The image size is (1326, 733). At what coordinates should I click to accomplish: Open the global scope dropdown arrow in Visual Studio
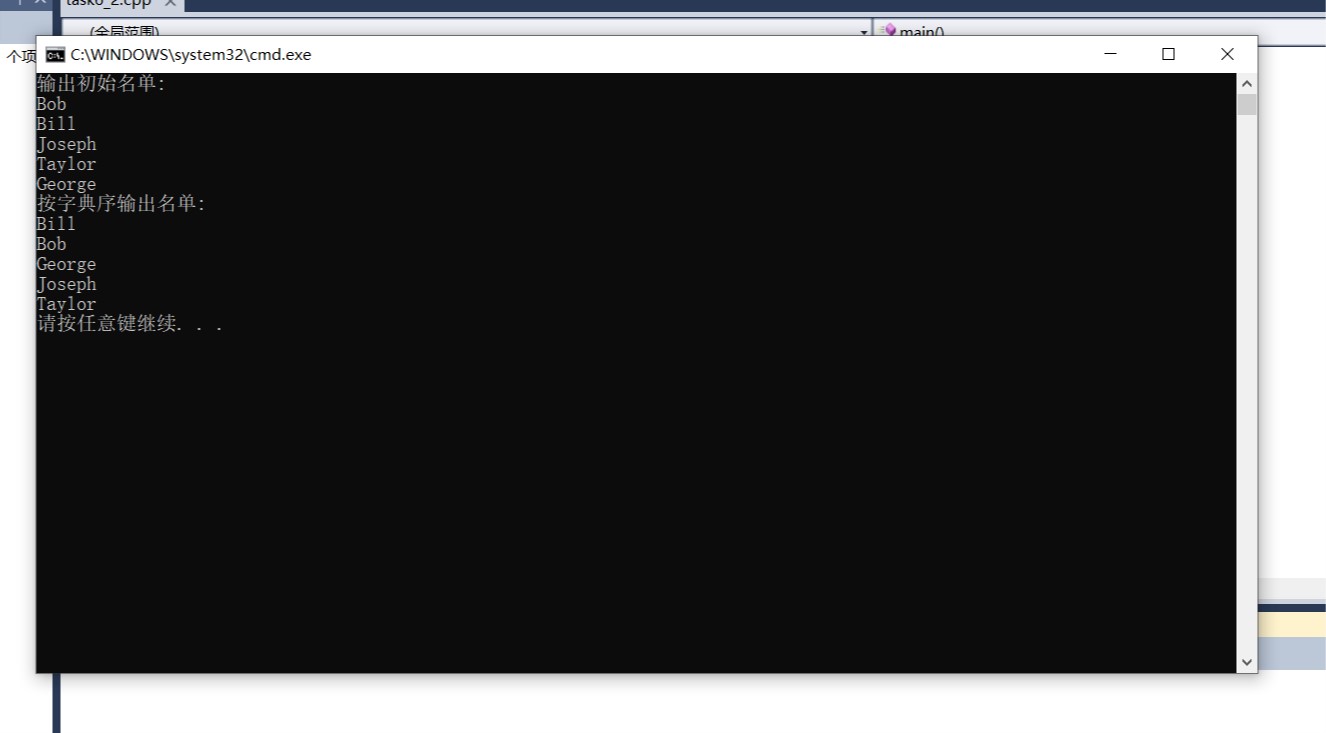coord(865,33)
